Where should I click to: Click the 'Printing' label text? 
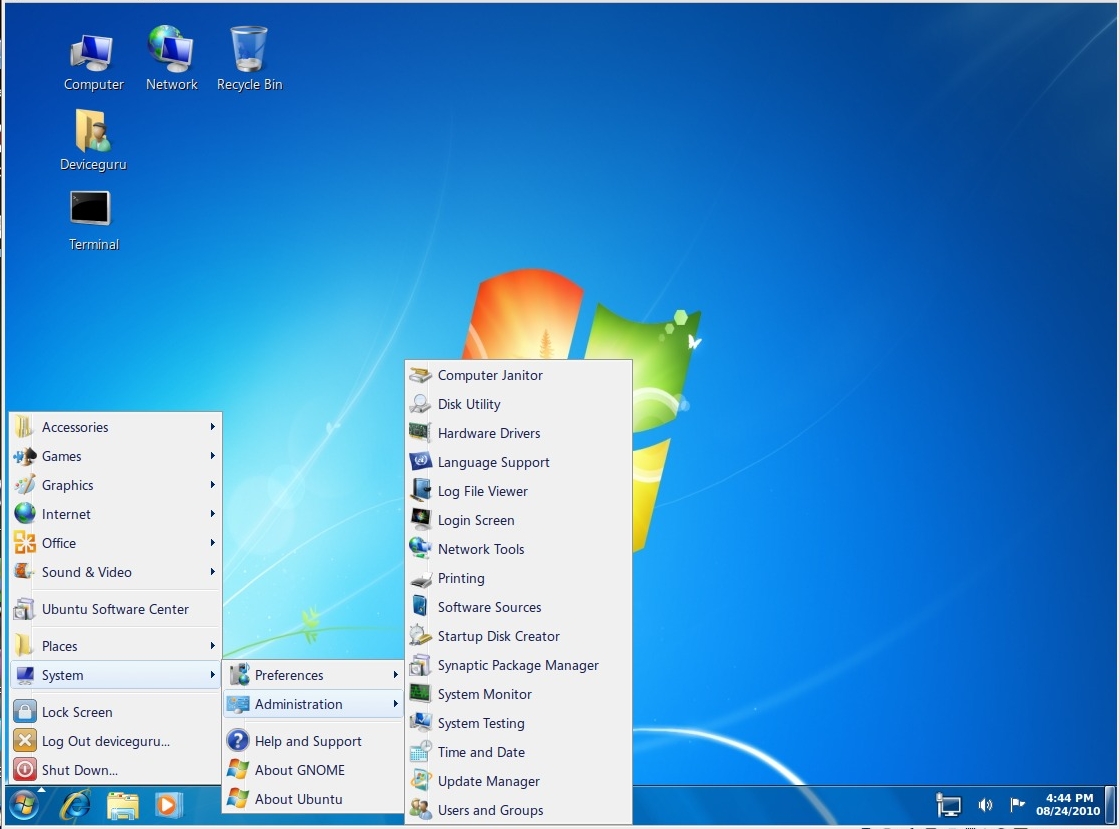461,578
